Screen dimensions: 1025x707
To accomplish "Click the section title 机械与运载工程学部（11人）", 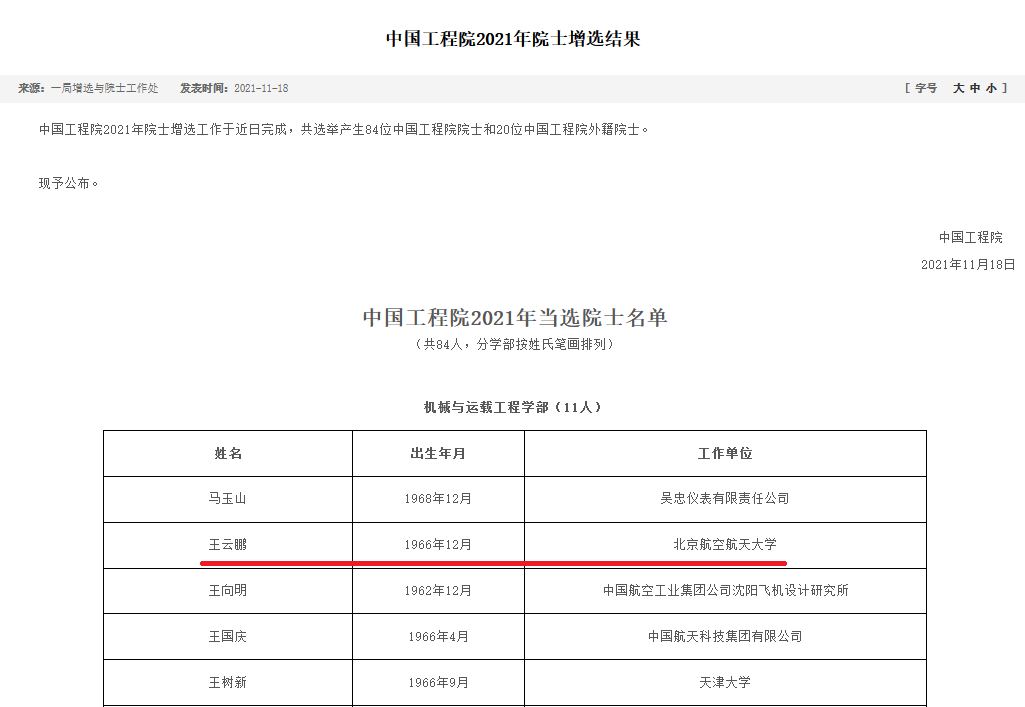I will point(514,407).
